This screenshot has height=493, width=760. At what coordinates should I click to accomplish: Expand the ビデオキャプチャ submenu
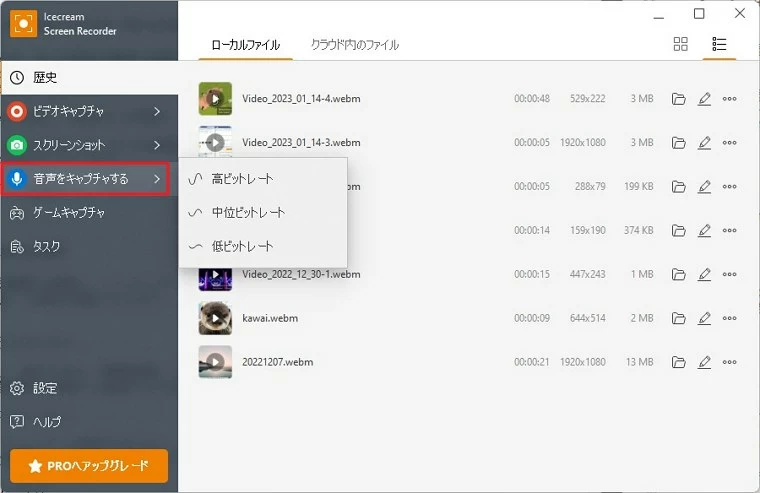[x=157, y=111]
